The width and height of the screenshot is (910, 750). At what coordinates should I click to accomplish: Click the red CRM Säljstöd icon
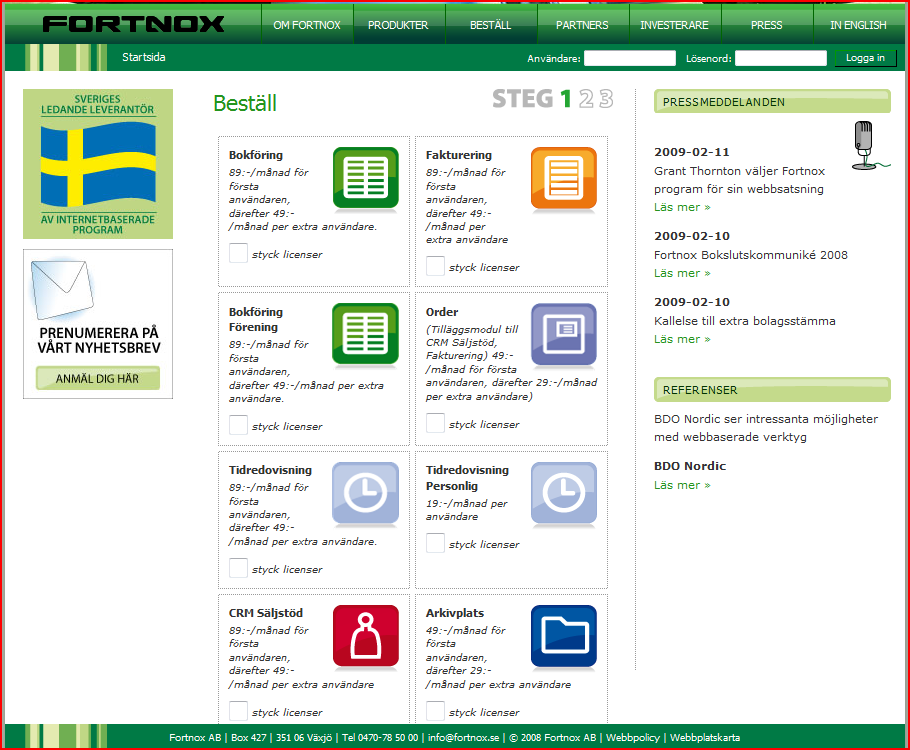366,636
